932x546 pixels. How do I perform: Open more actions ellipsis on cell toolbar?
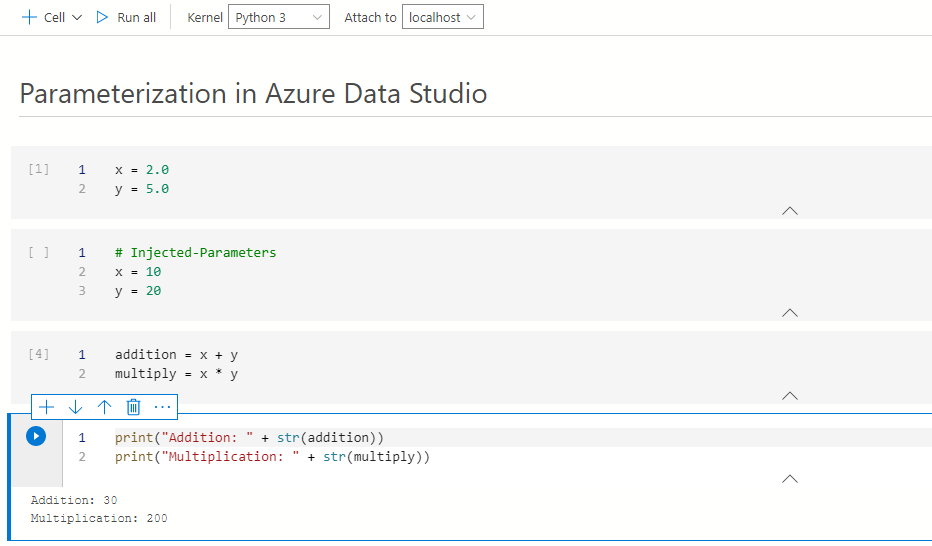point(163,407)
